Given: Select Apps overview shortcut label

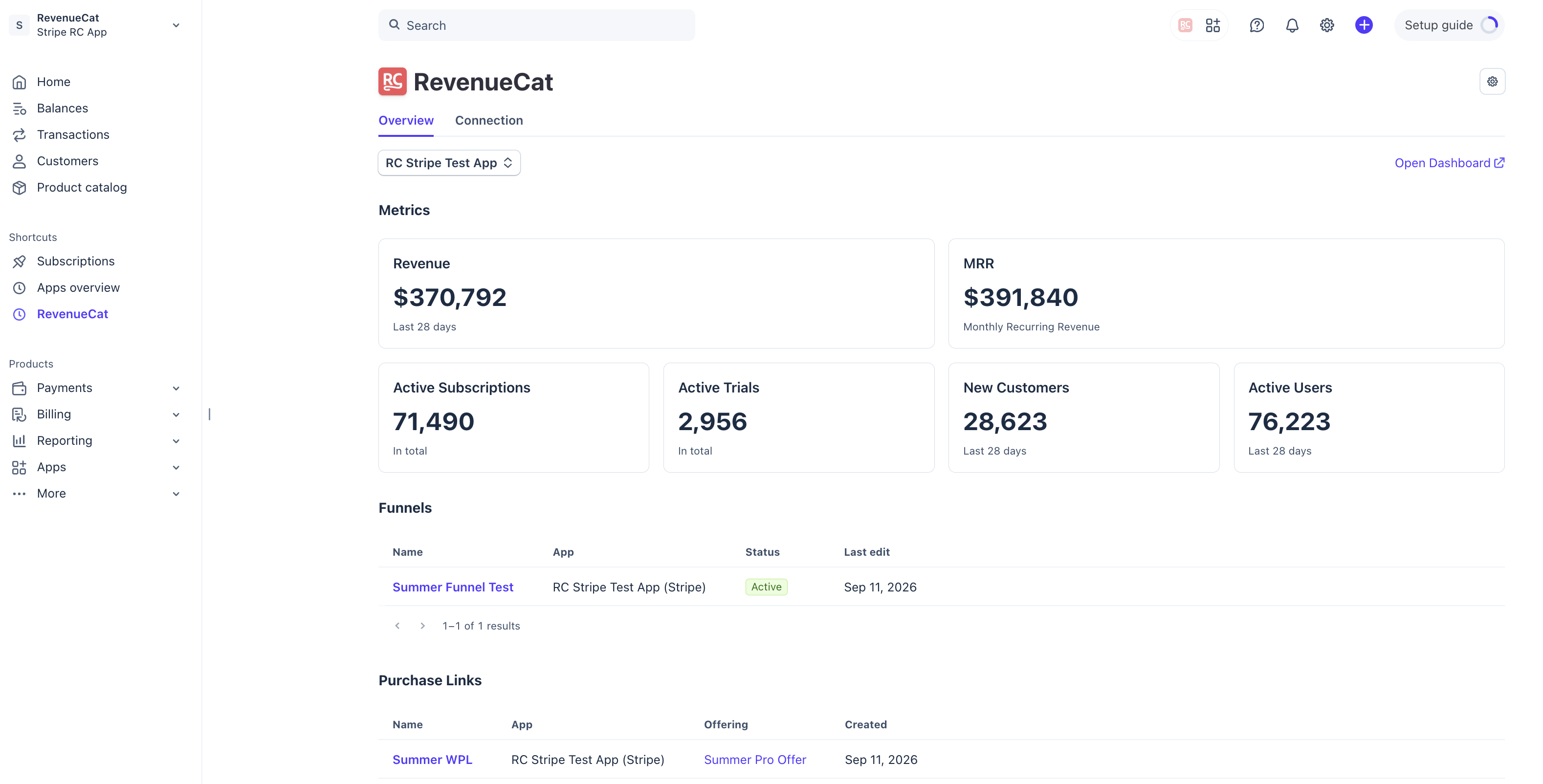Looking at the screenshot, I should tap(78, 287).
